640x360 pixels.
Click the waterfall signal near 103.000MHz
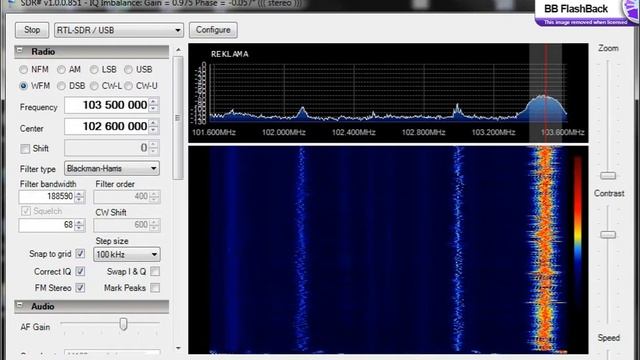tap(458, 249)
